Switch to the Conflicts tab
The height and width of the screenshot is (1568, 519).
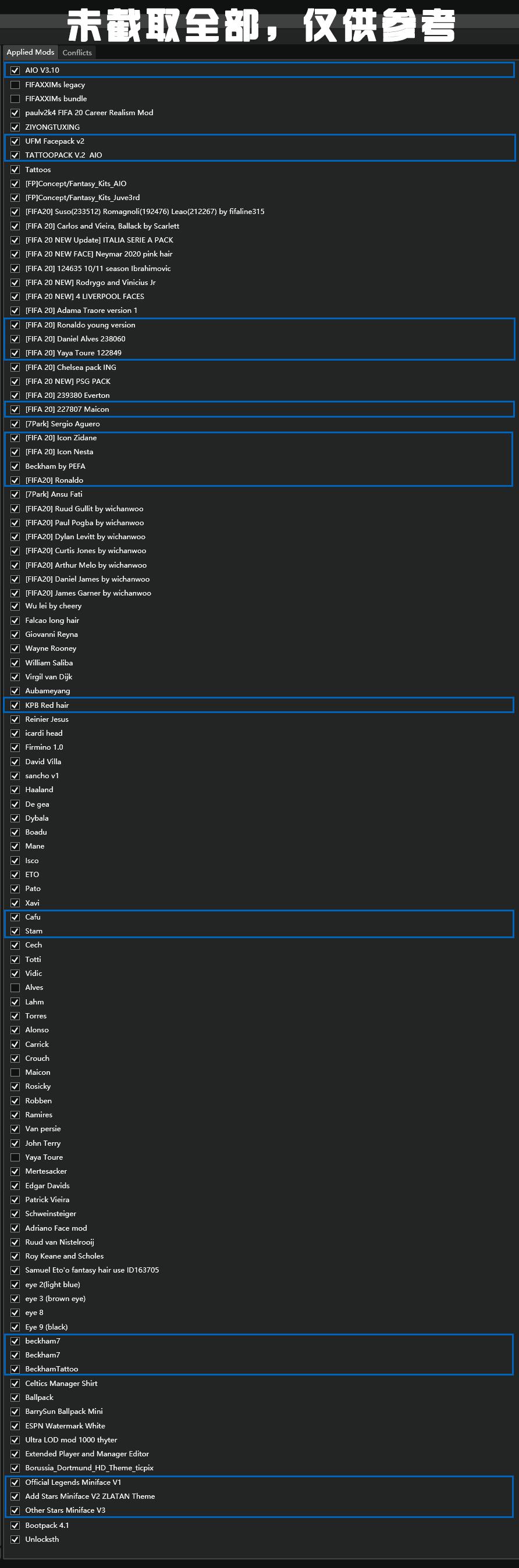click(x=77, y=53)
